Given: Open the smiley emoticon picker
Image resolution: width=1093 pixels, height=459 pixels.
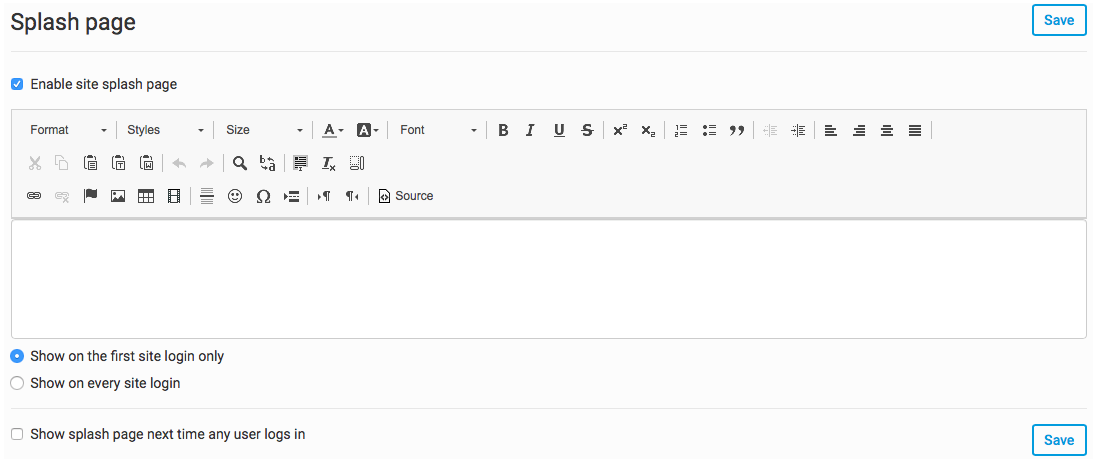Looking at the screenshot, I should tap(235, 196).
